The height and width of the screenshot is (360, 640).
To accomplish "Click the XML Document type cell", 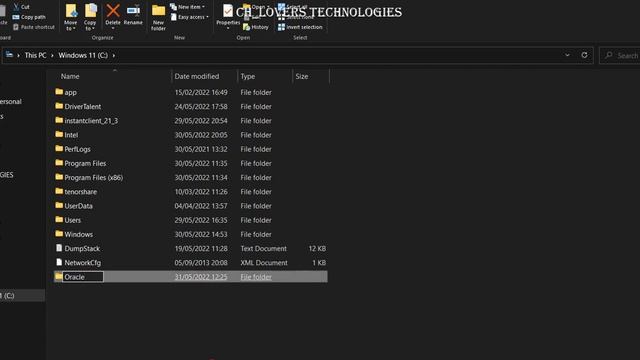I will [264, 262].
